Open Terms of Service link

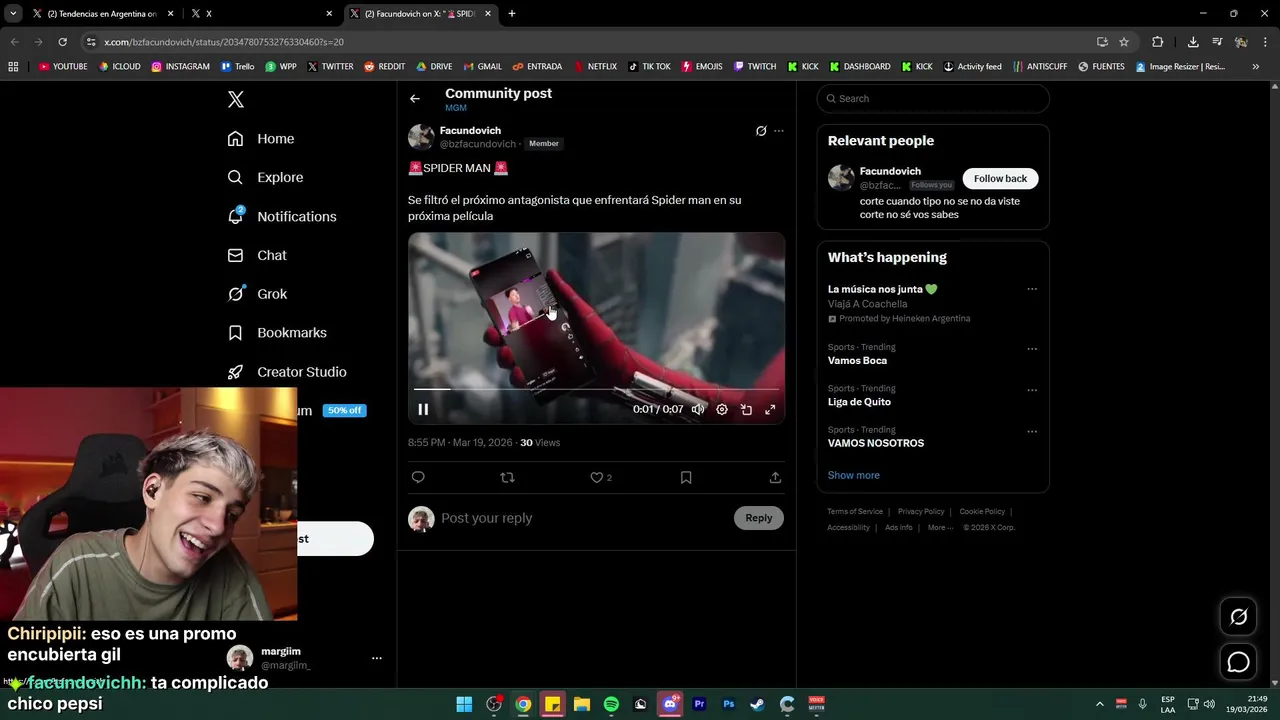point(855,512)
